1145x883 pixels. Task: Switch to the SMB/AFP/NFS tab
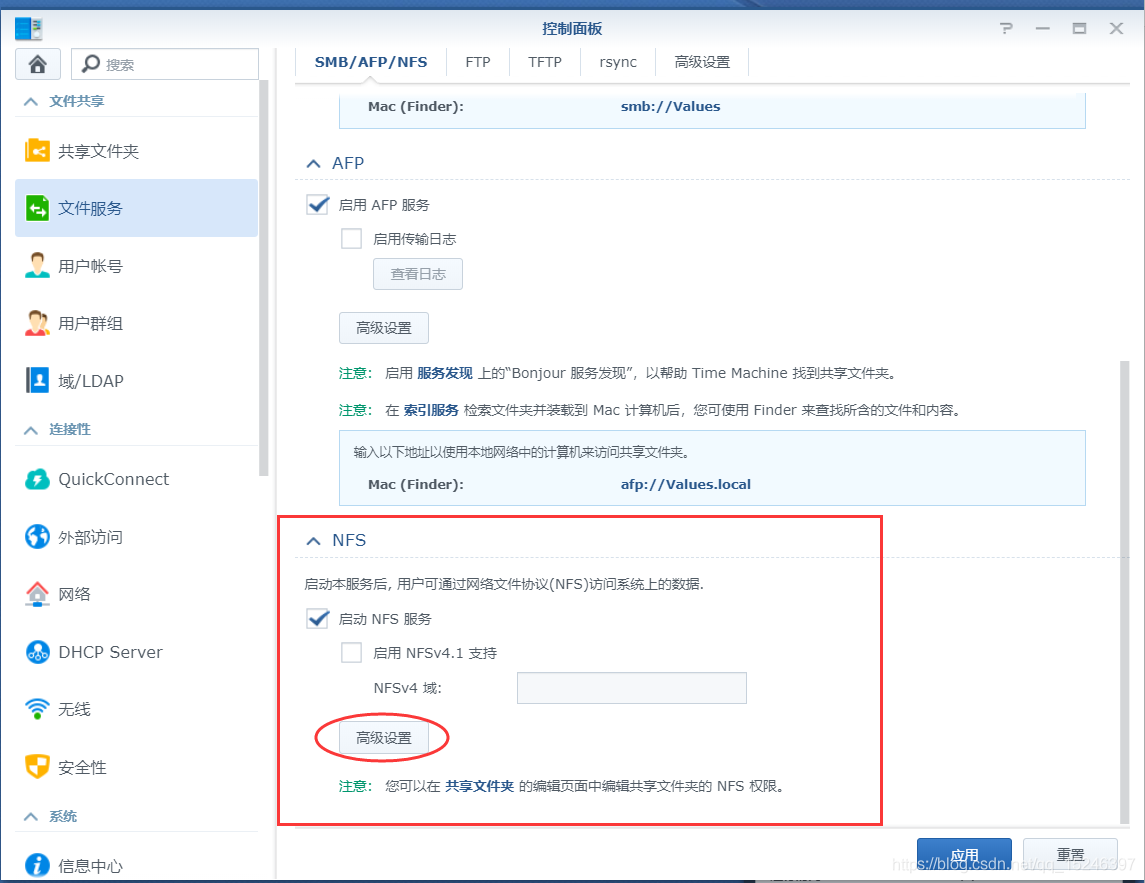371,62
